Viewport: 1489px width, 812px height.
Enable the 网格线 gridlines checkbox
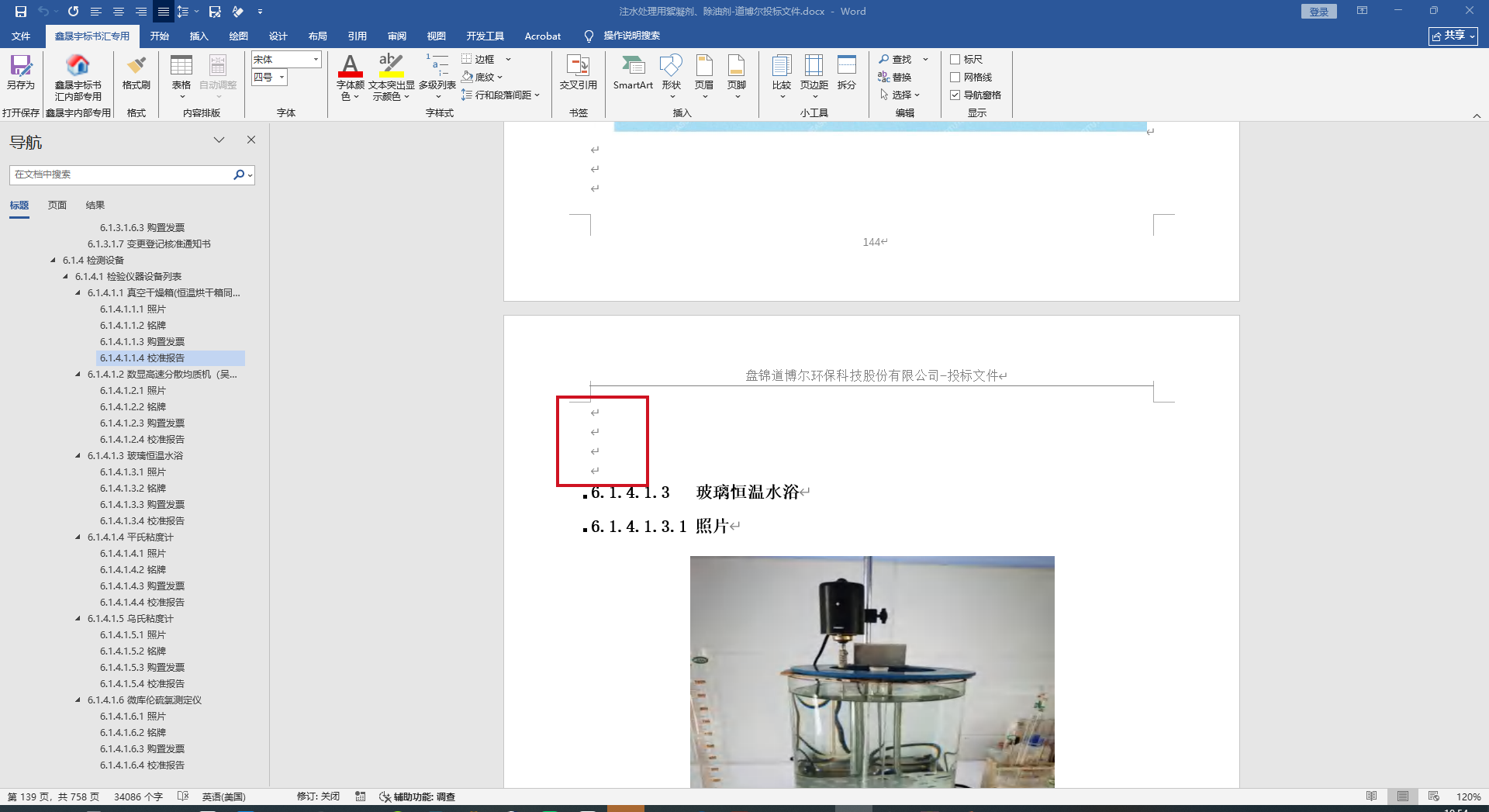coord(955,77)
